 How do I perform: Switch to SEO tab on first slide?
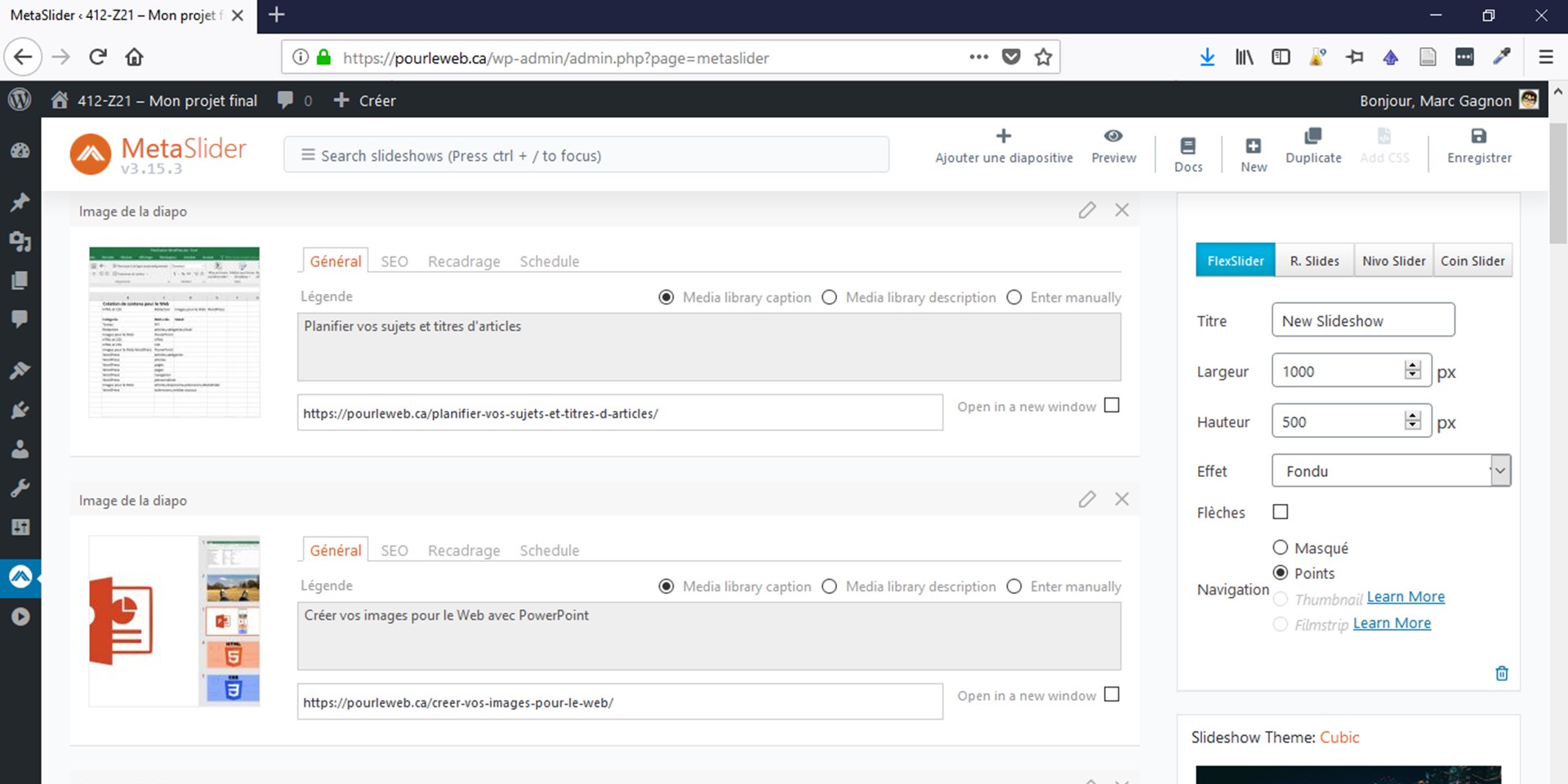(394, 261)
